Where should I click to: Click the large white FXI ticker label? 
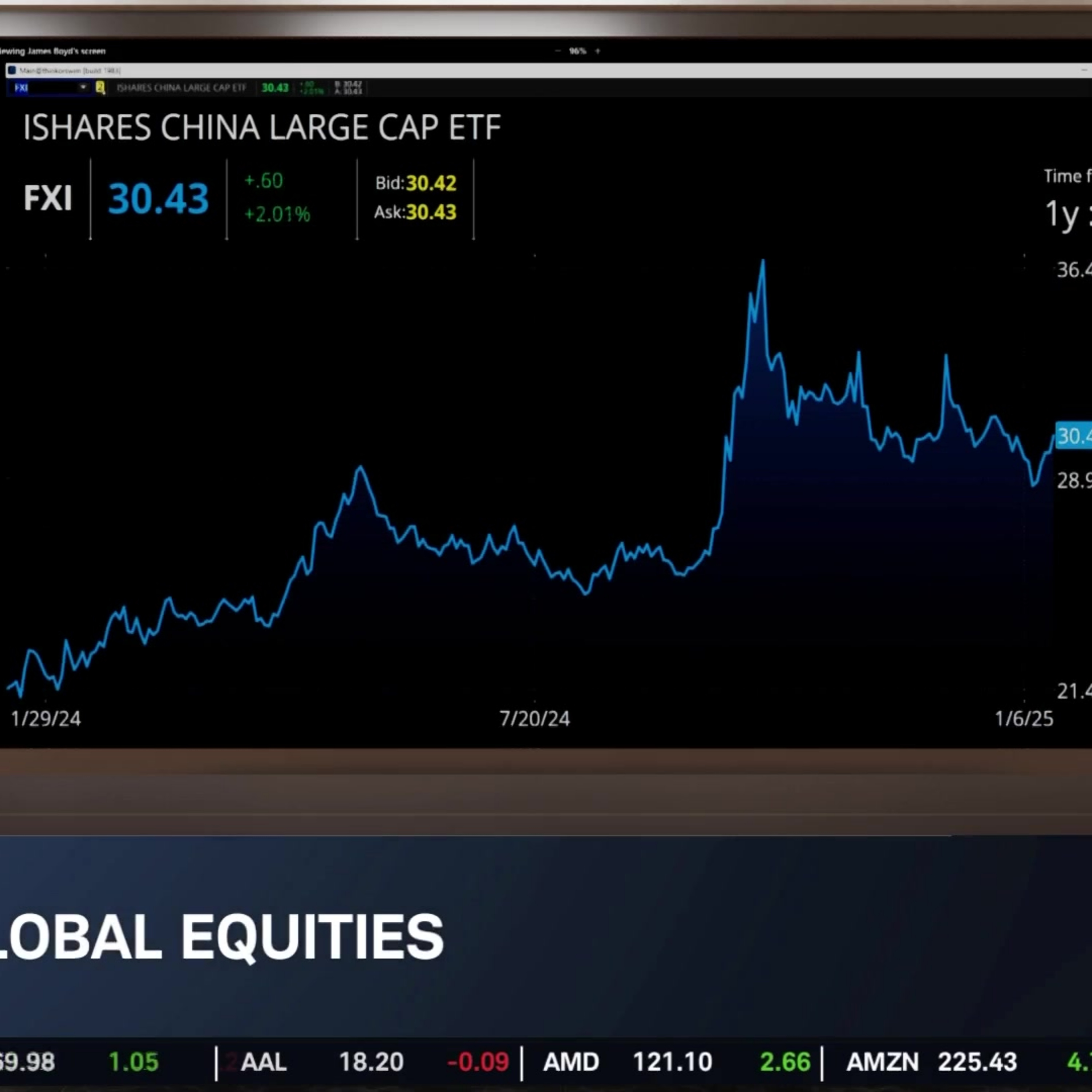pos(48,198)
